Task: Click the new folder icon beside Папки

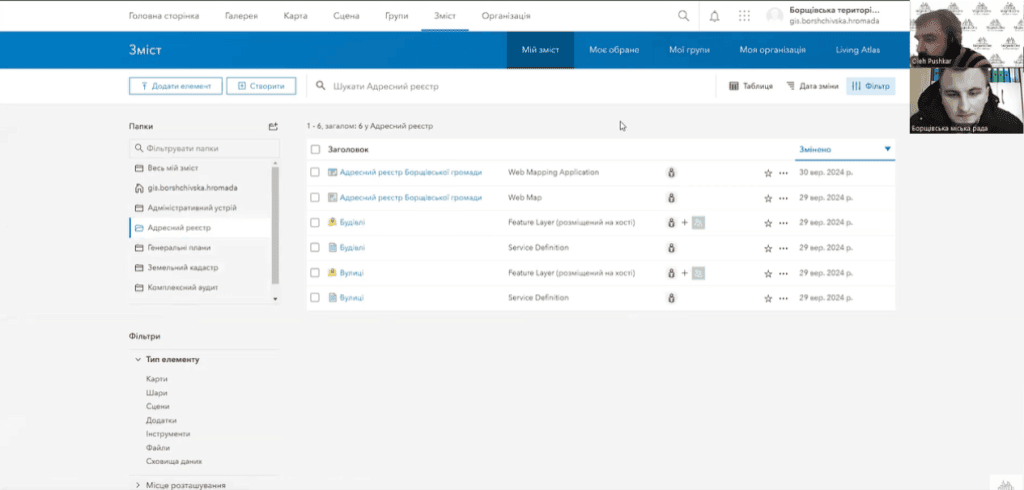Action: pos(273,127)
